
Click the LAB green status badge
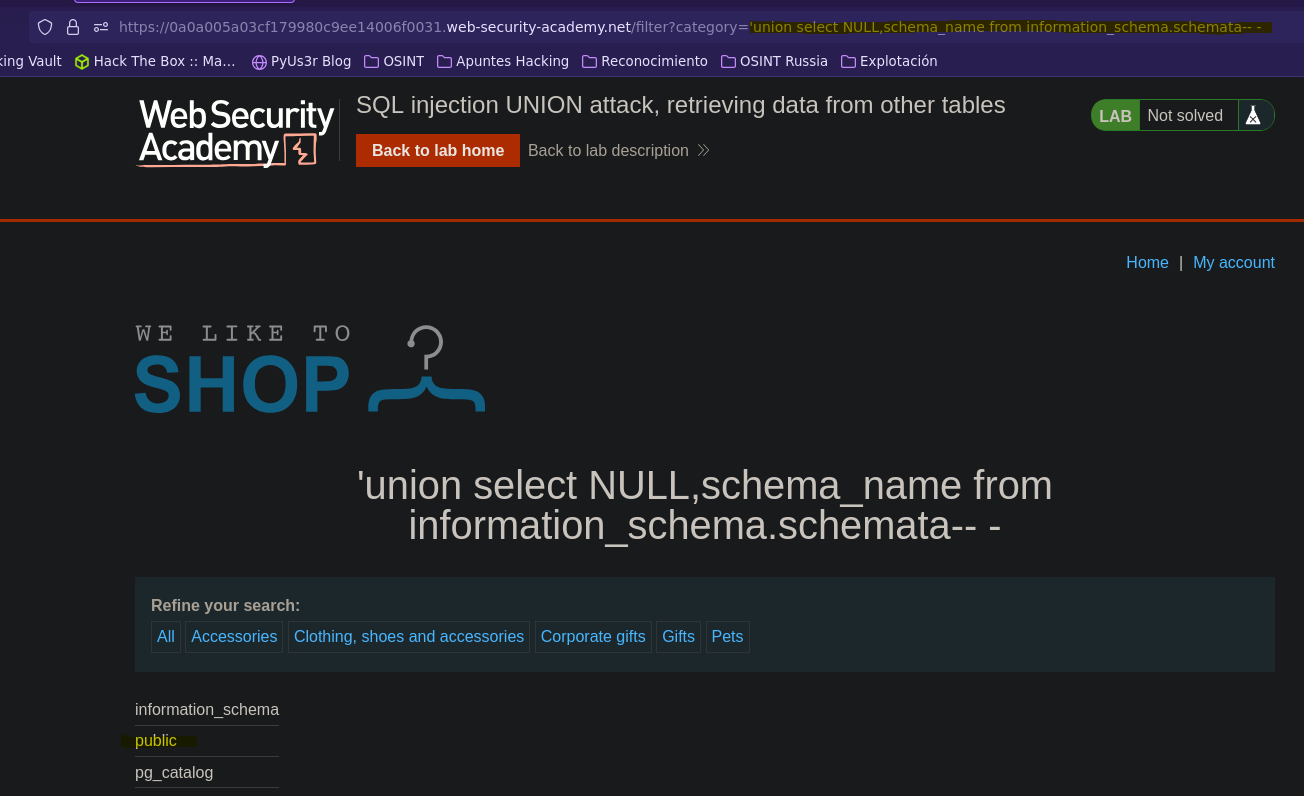tap(1115, 115)
